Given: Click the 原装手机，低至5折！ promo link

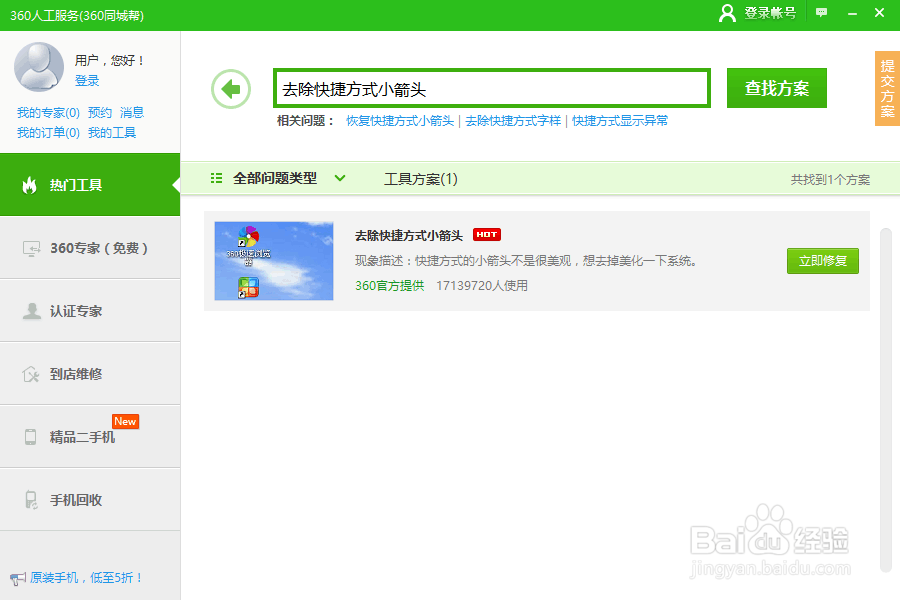Looking at the screenshot, I should tap(86, 578).
